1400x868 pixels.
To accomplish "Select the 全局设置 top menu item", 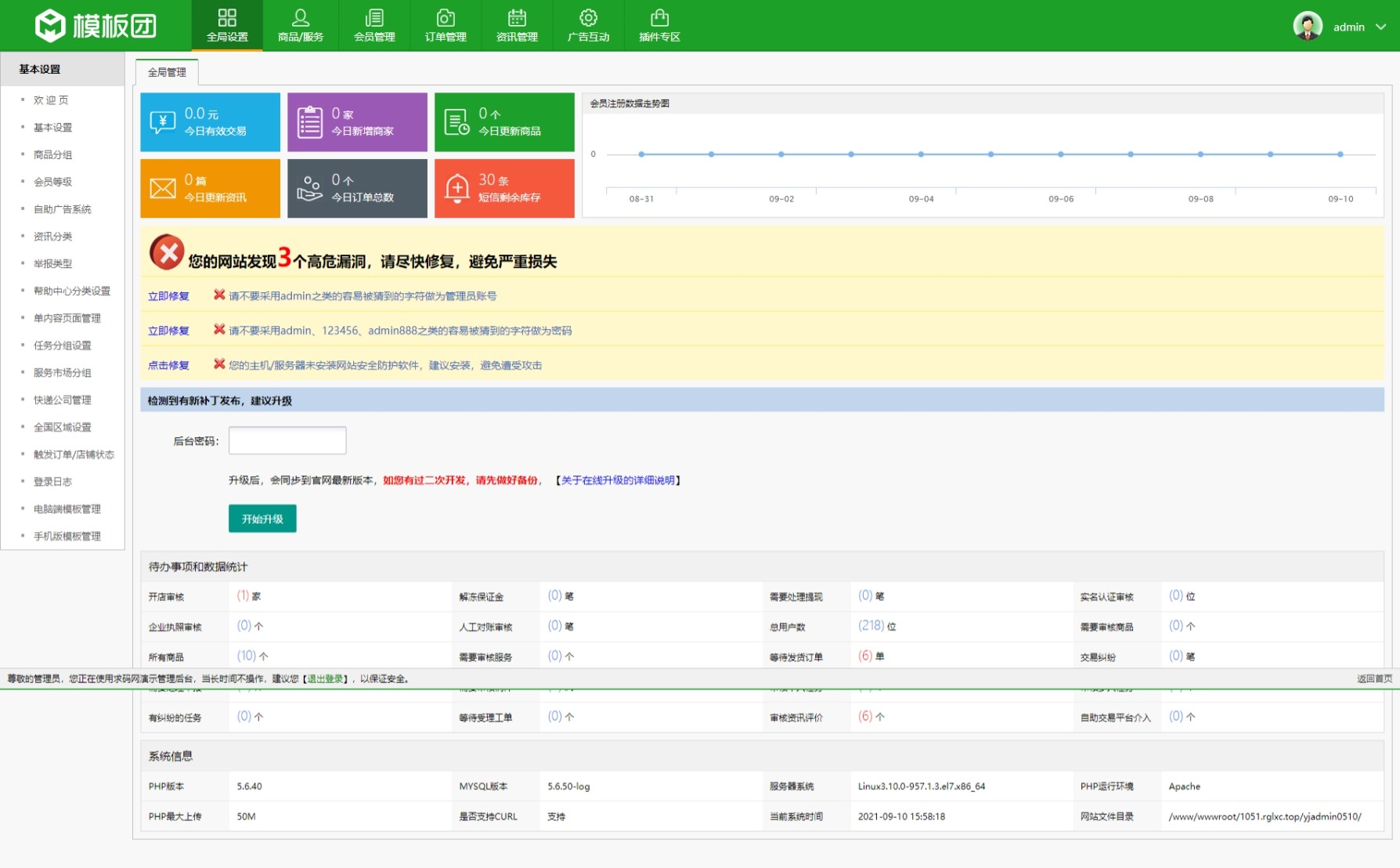I will tap(227, 26).
